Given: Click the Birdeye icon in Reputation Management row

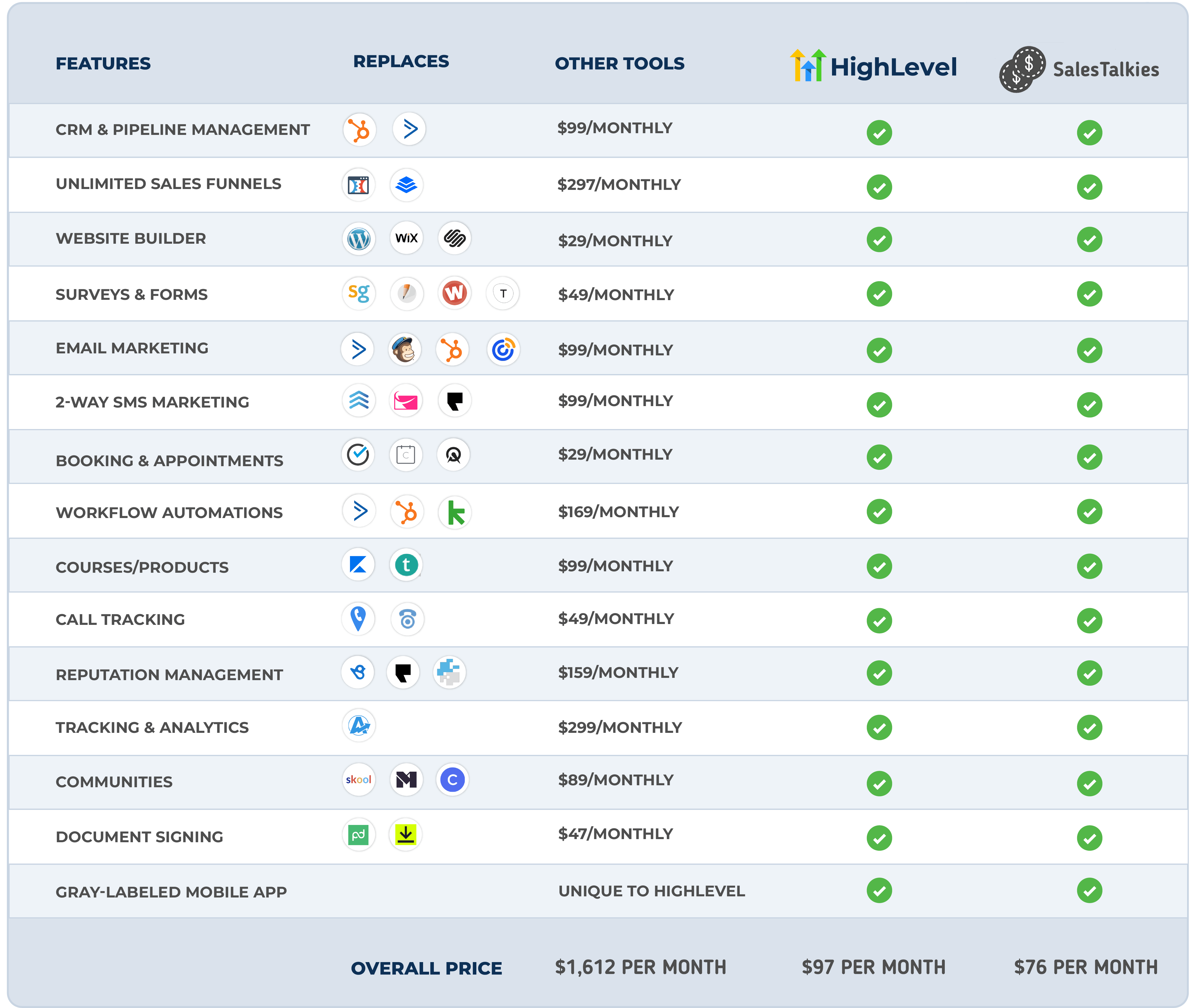Looking at the screenshot, I should point(358,672).
